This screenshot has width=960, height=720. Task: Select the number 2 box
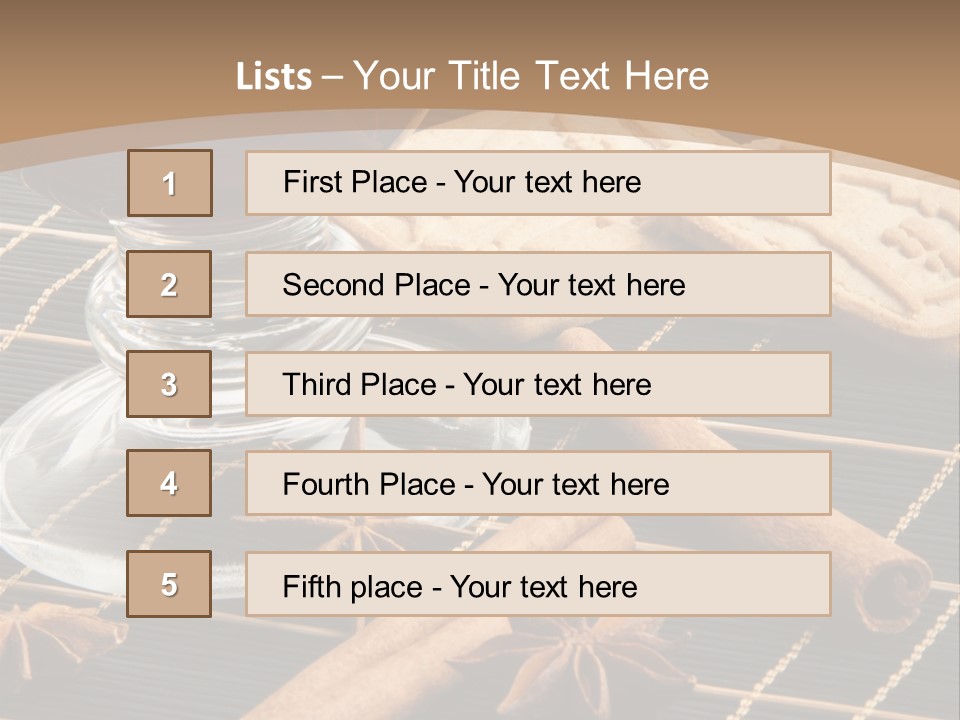point(170,284)
